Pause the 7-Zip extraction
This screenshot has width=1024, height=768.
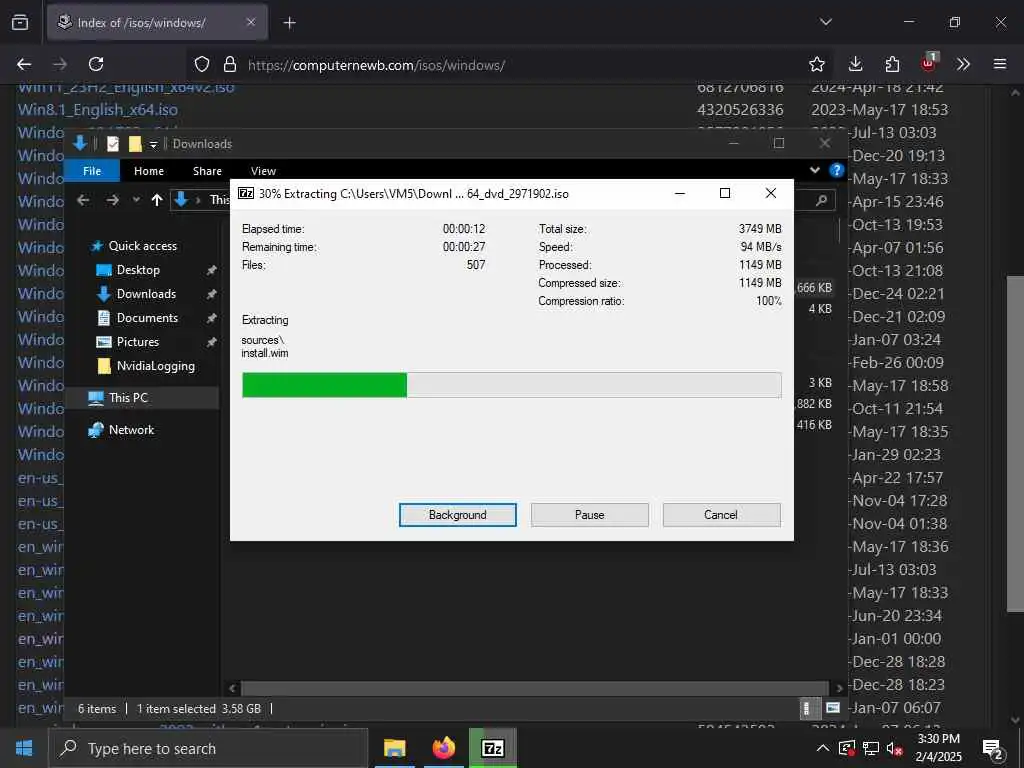coord(590,515)
